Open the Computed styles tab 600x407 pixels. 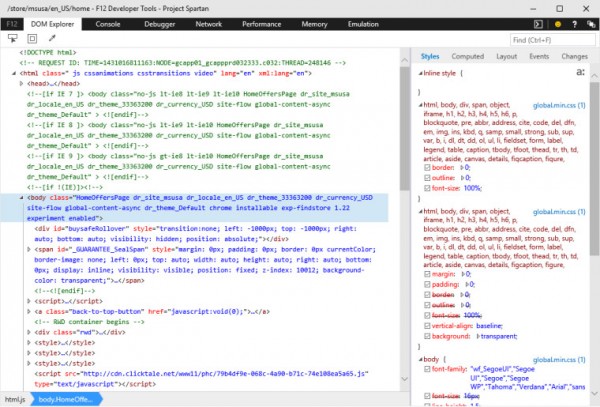pos(467,57)
